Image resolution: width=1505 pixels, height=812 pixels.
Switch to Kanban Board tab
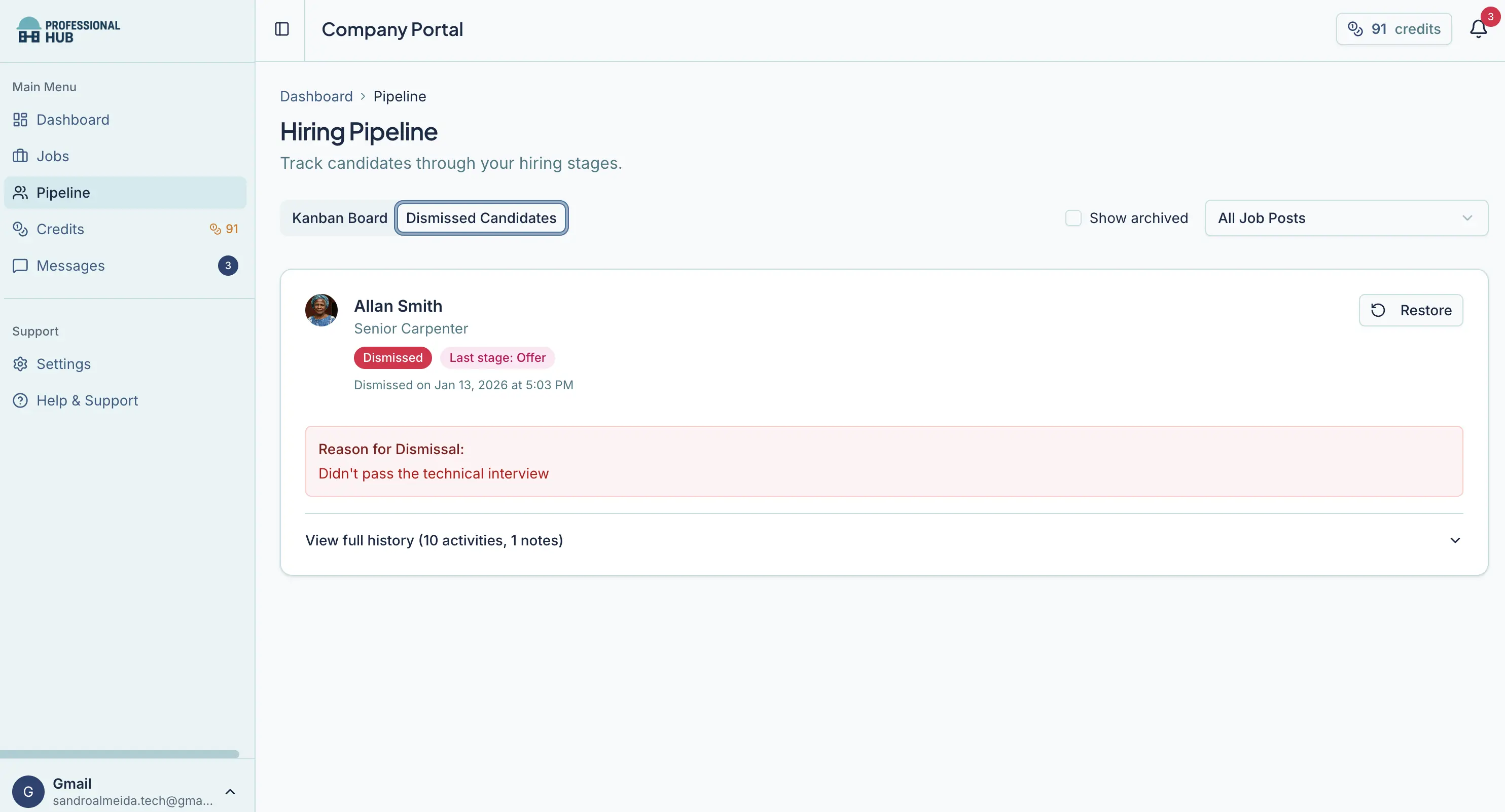click(339, 218)
